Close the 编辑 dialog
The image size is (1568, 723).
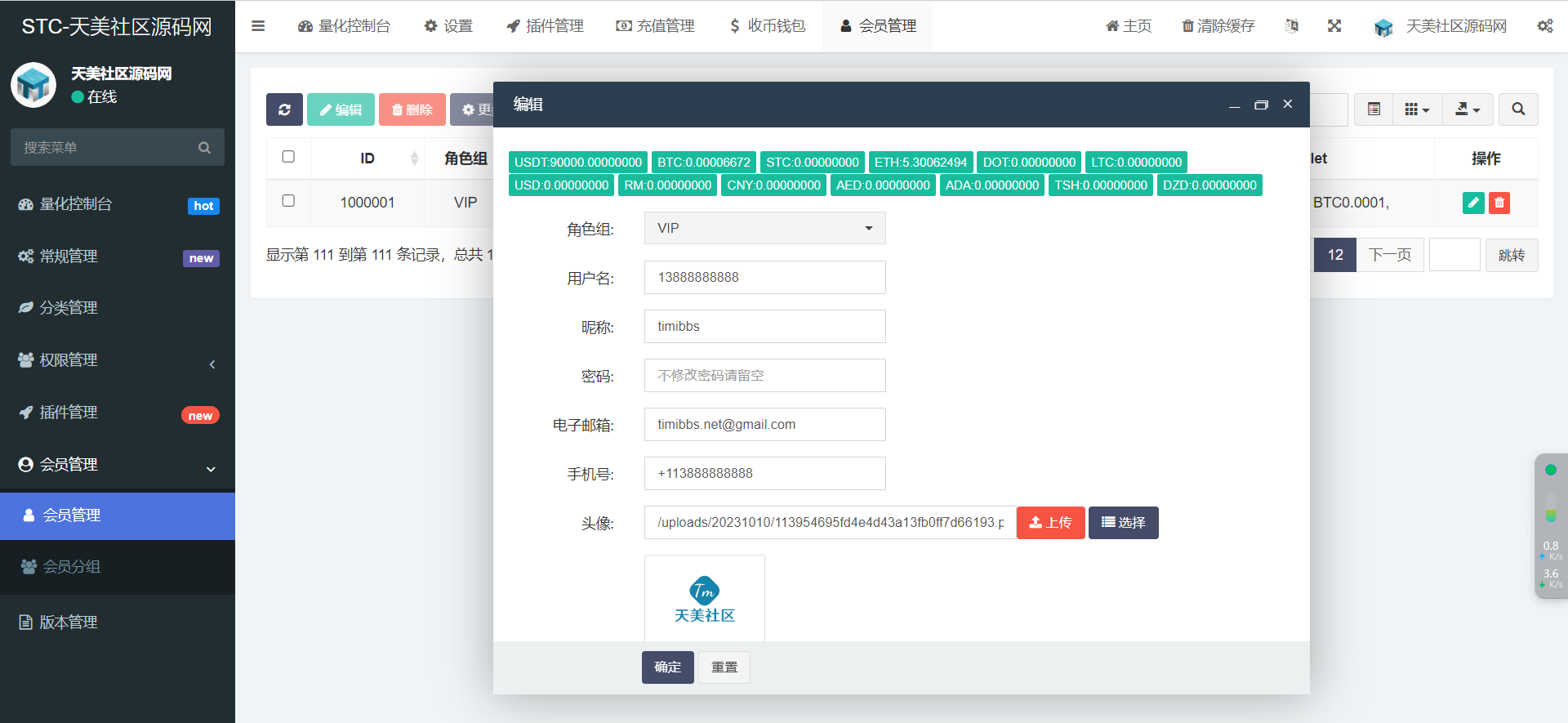tap(1288, 105)
